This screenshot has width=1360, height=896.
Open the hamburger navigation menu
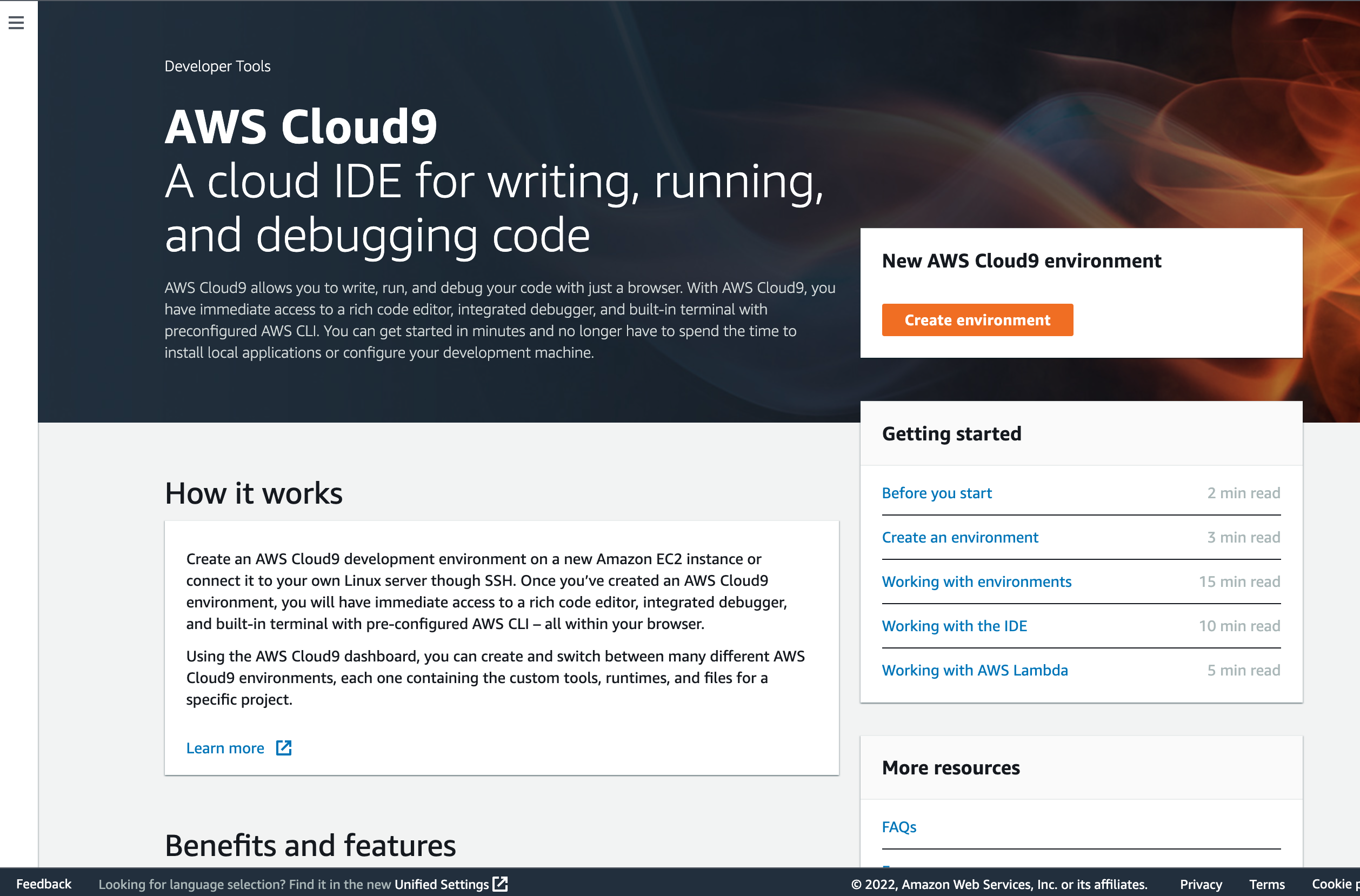[16, 22]
